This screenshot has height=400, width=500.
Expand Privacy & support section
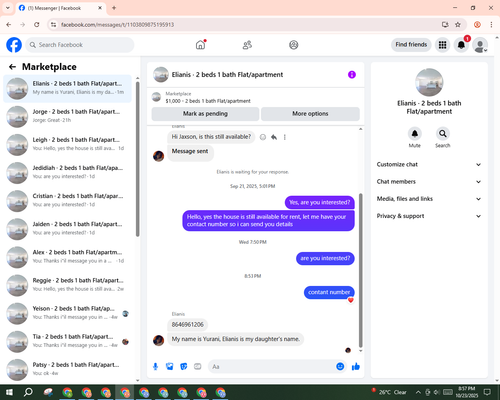click(429, 216)
